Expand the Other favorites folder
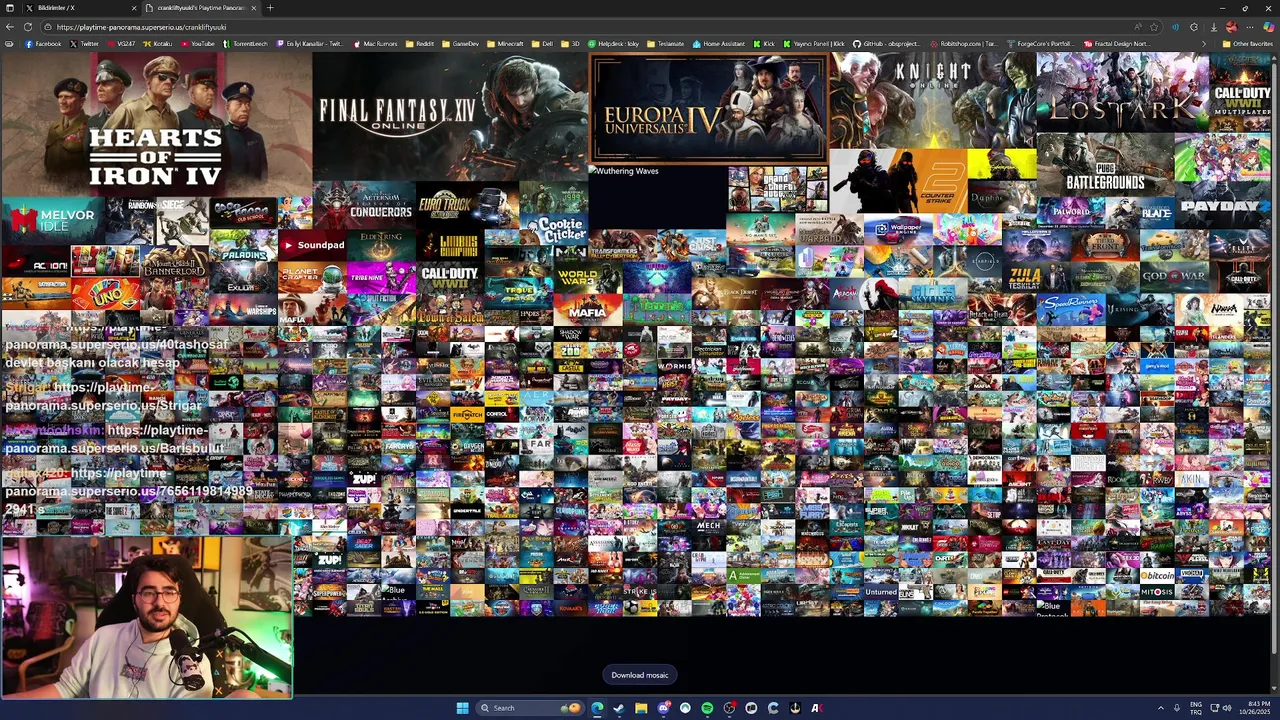The width and height of the screenshot is (1280, 720). coord(1247,44)
